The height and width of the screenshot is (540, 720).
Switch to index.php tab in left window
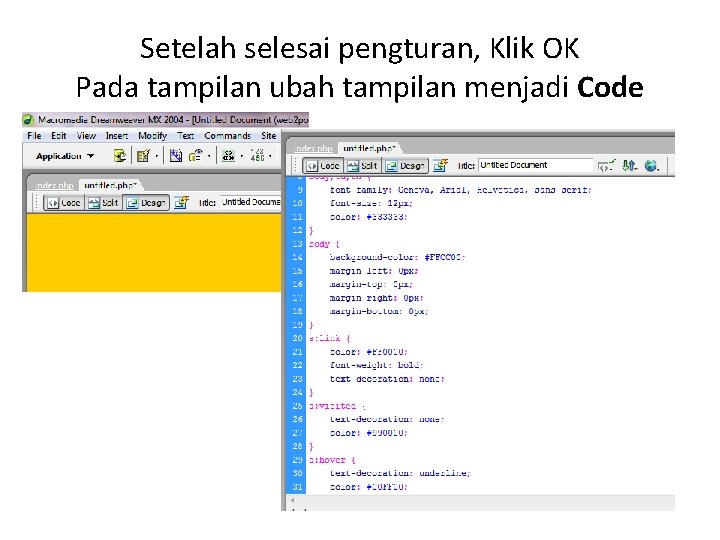pyautogui.click(x=54, y=186)
